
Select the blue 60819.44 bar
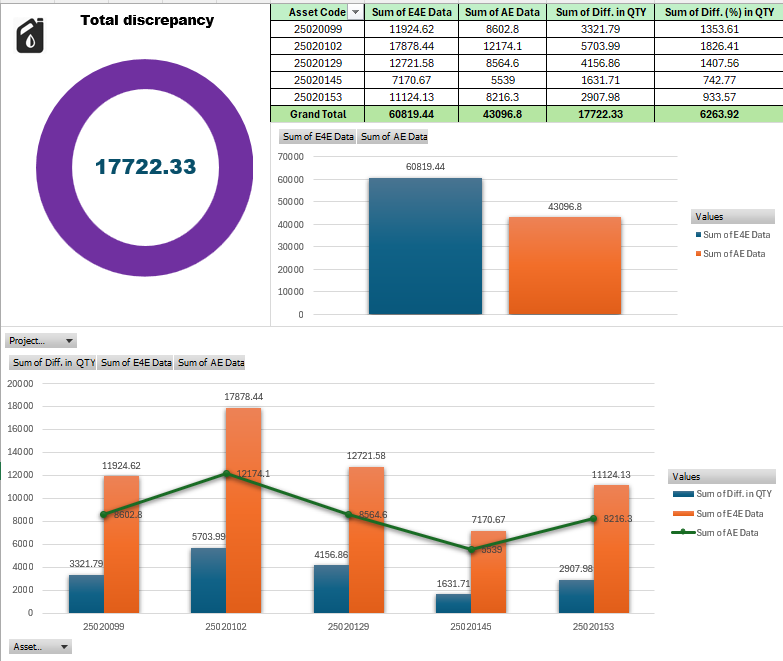[x=425, y=246]
